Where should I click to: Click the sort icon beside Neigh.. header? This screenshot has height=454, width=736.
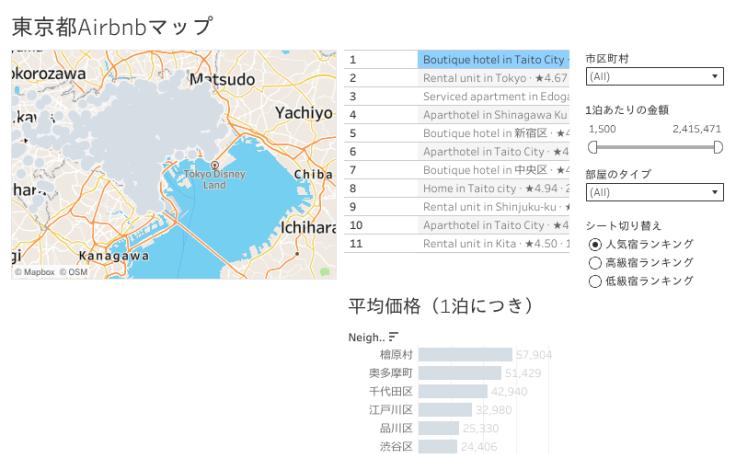tap(393, 336)
